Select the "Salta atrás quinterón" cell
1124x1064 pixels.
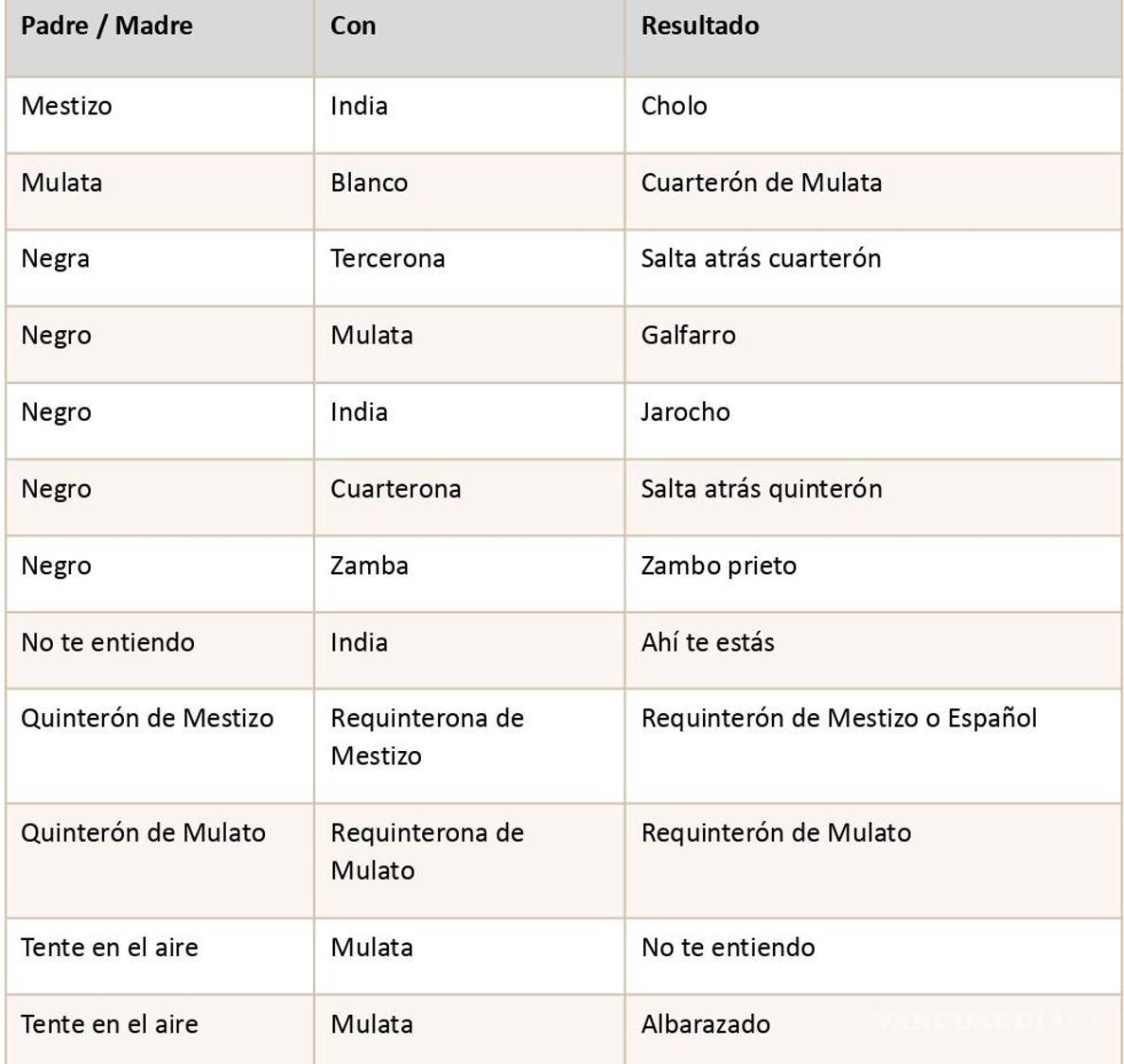click(761, 488)
